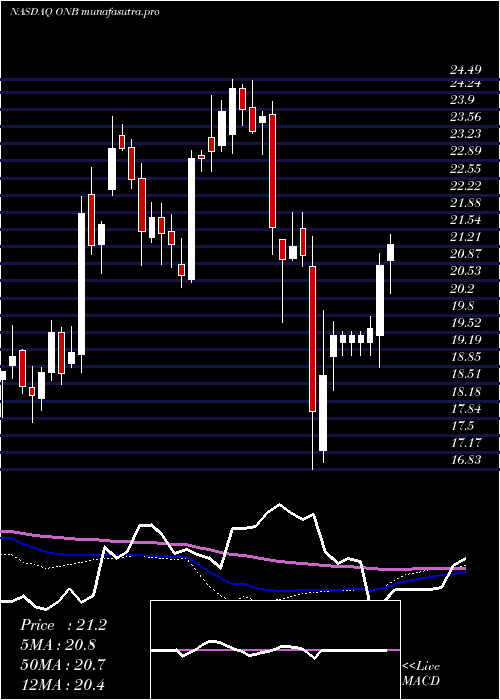Select the 20.2 price axis label

pyautogui.click(x=462, y=289)
